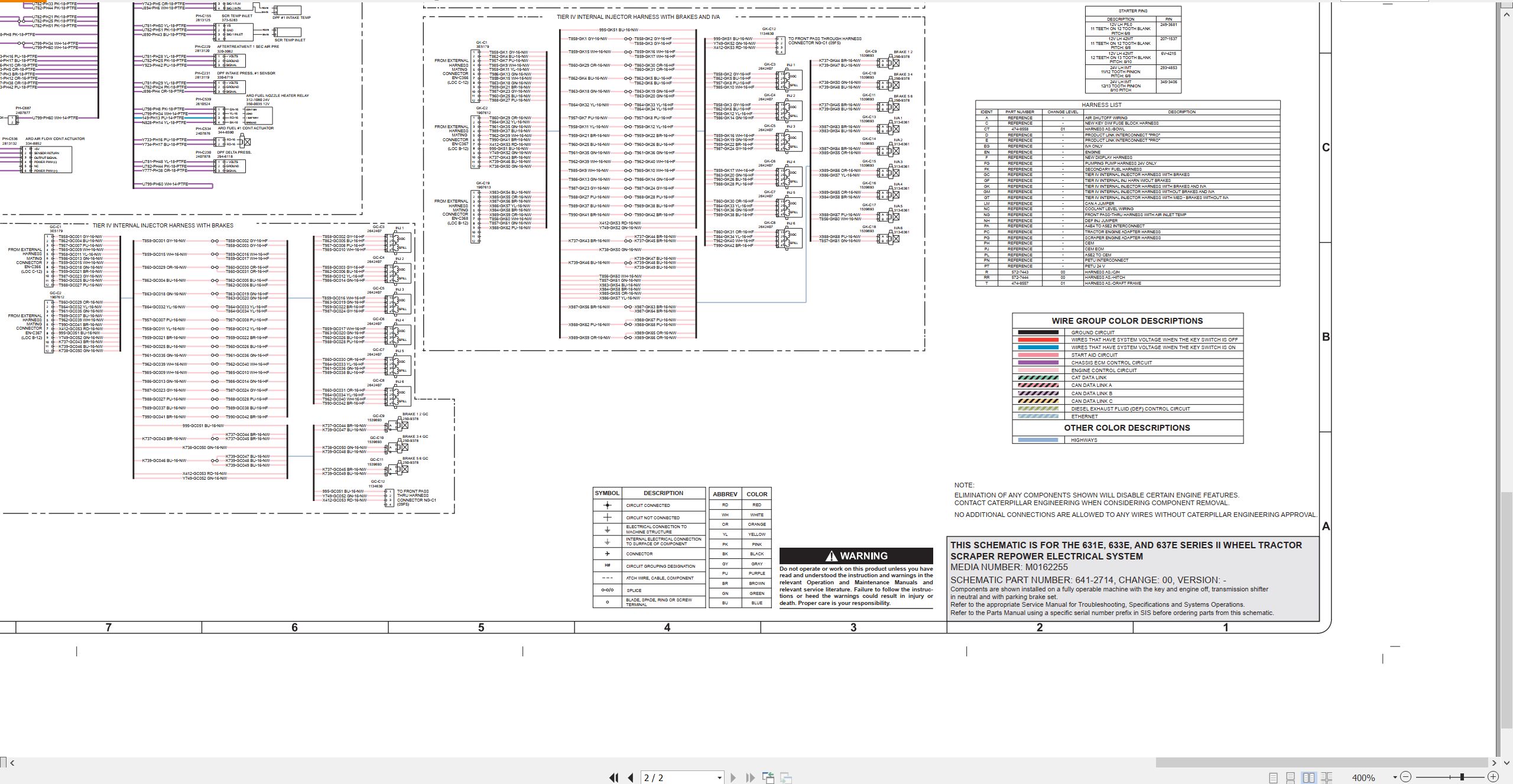The width and height of the screenshot is (1513, 784).
Task: Click the previous view button
Action: coord(768,778)
